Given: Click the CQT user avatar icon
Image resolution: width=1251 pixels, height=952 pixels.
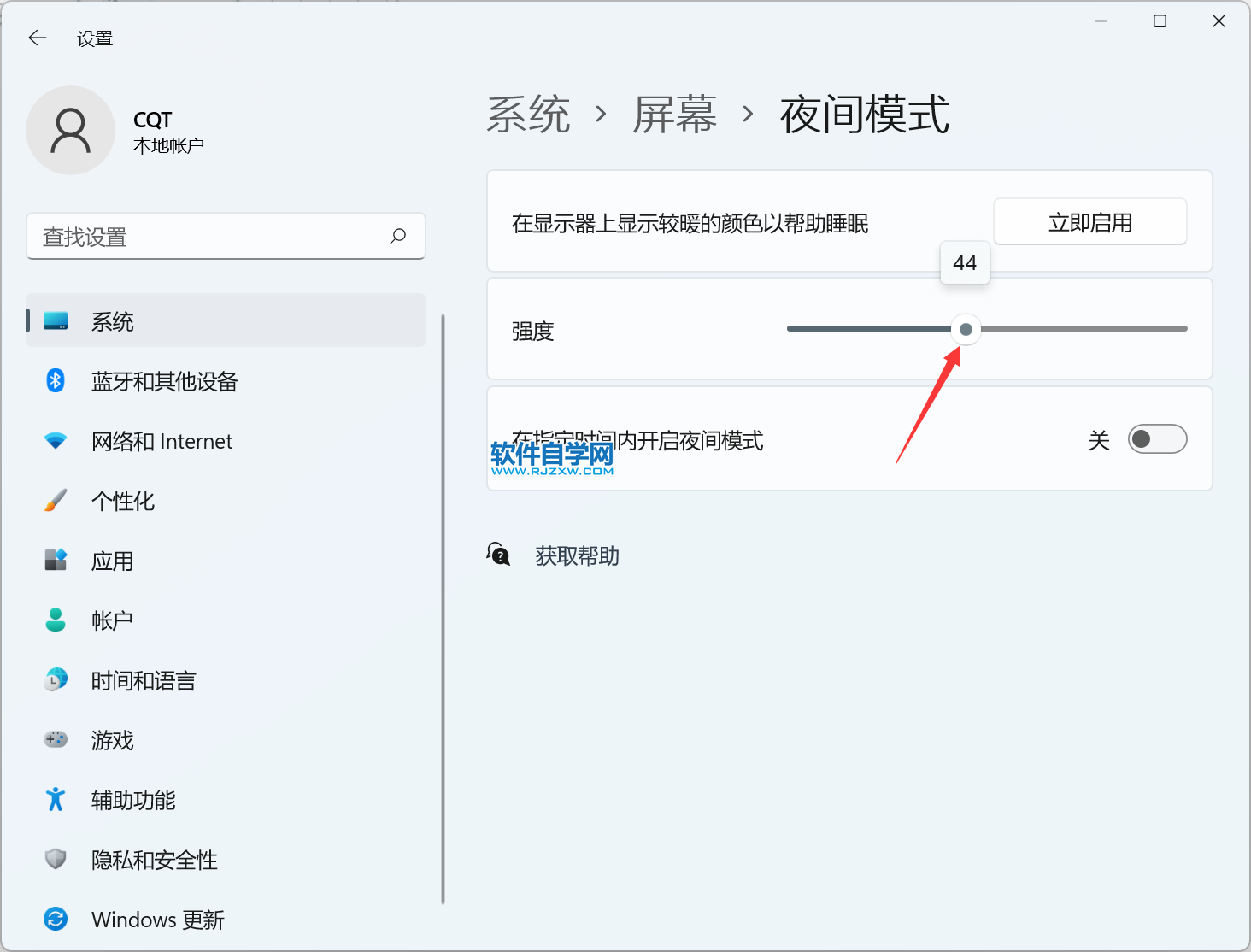Looking at the screenshot, I should pos(71,131).
